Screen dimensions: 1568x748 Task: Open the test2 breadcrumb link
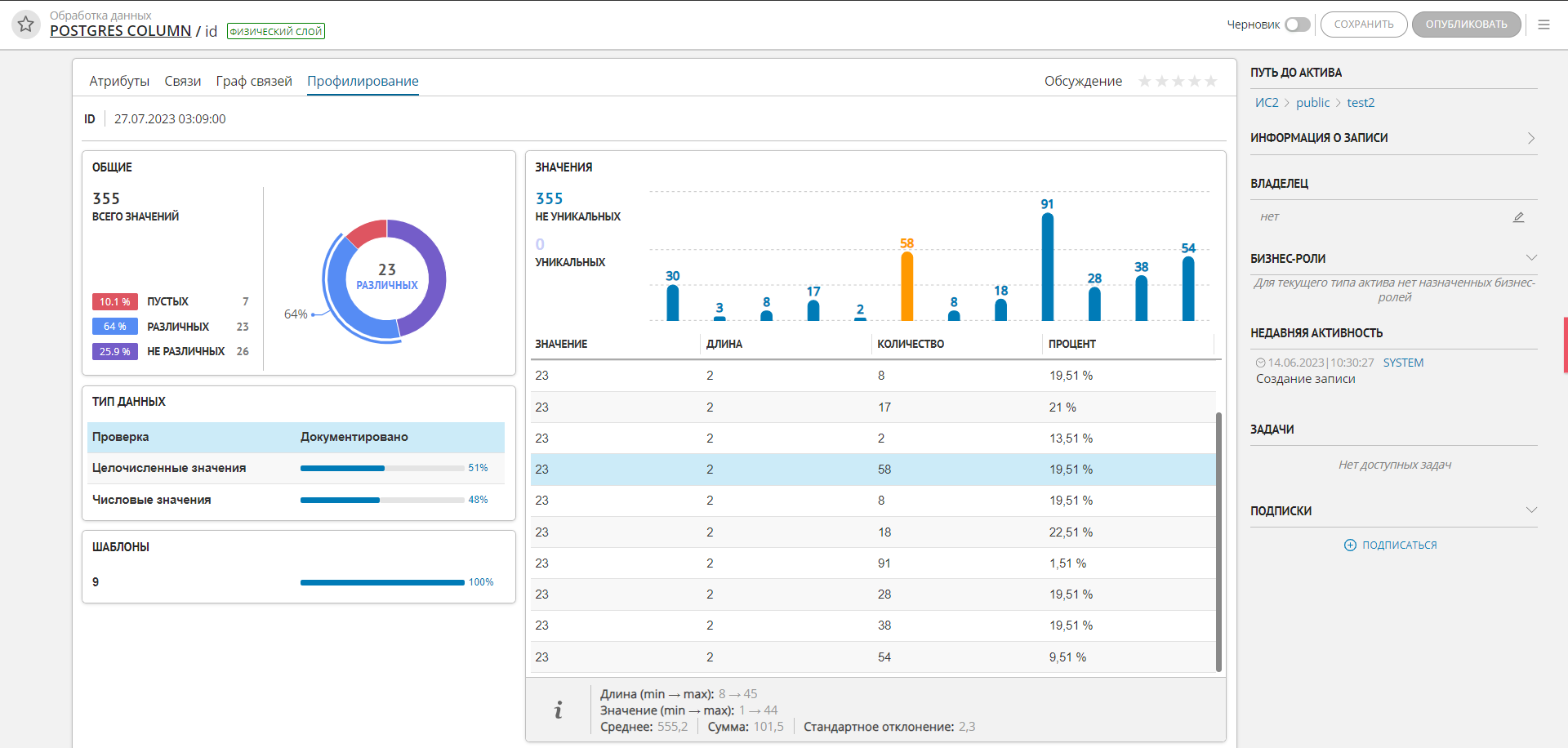[x=1361, y=103]
